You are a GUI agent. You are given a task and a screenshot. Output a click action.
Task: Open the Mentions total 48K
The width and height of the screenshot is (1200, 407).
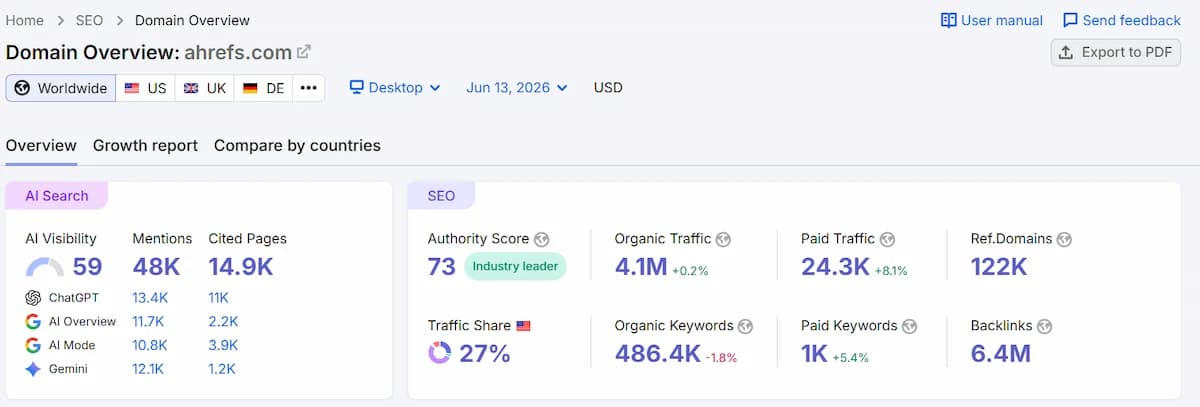(156, 267)
